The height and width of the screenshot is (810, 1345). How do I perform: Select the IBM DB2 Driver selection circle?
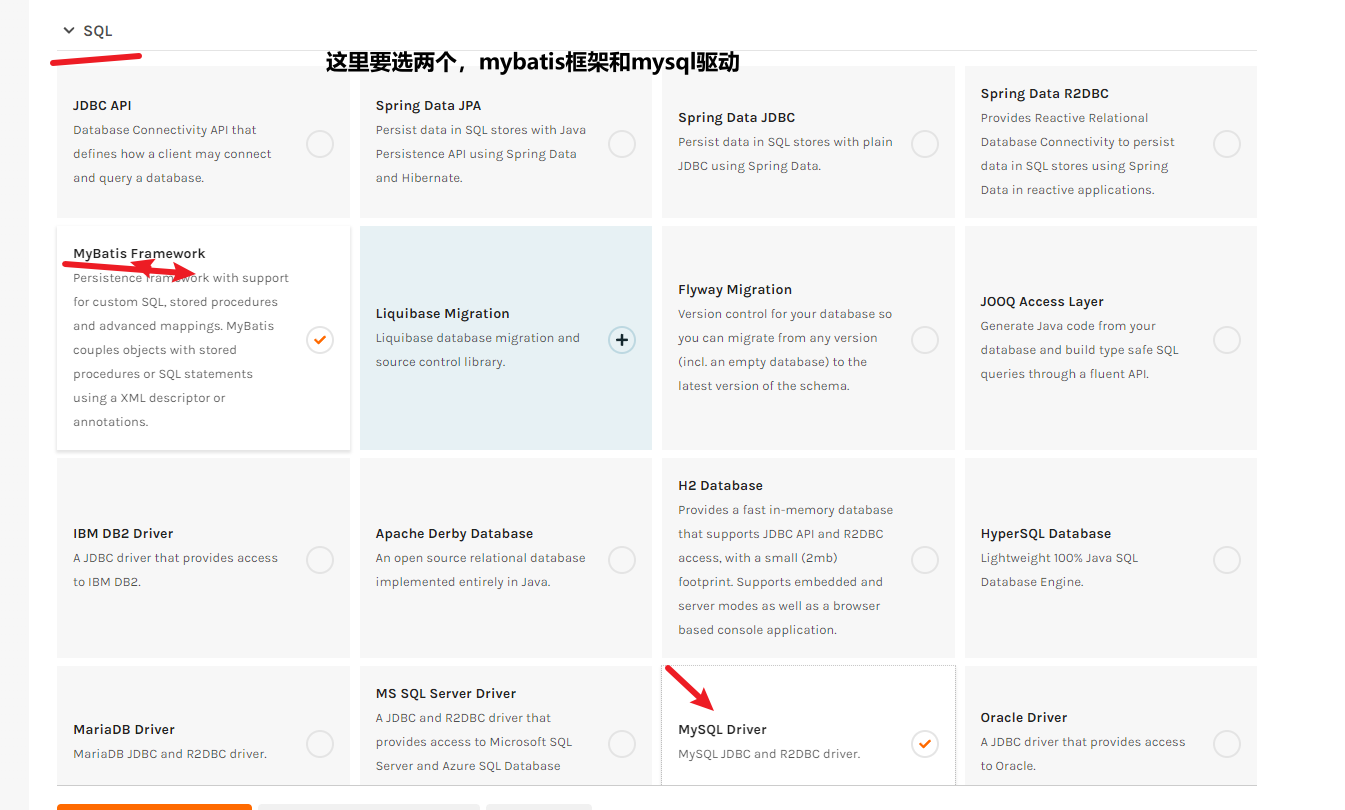click(x=319, y=559)
